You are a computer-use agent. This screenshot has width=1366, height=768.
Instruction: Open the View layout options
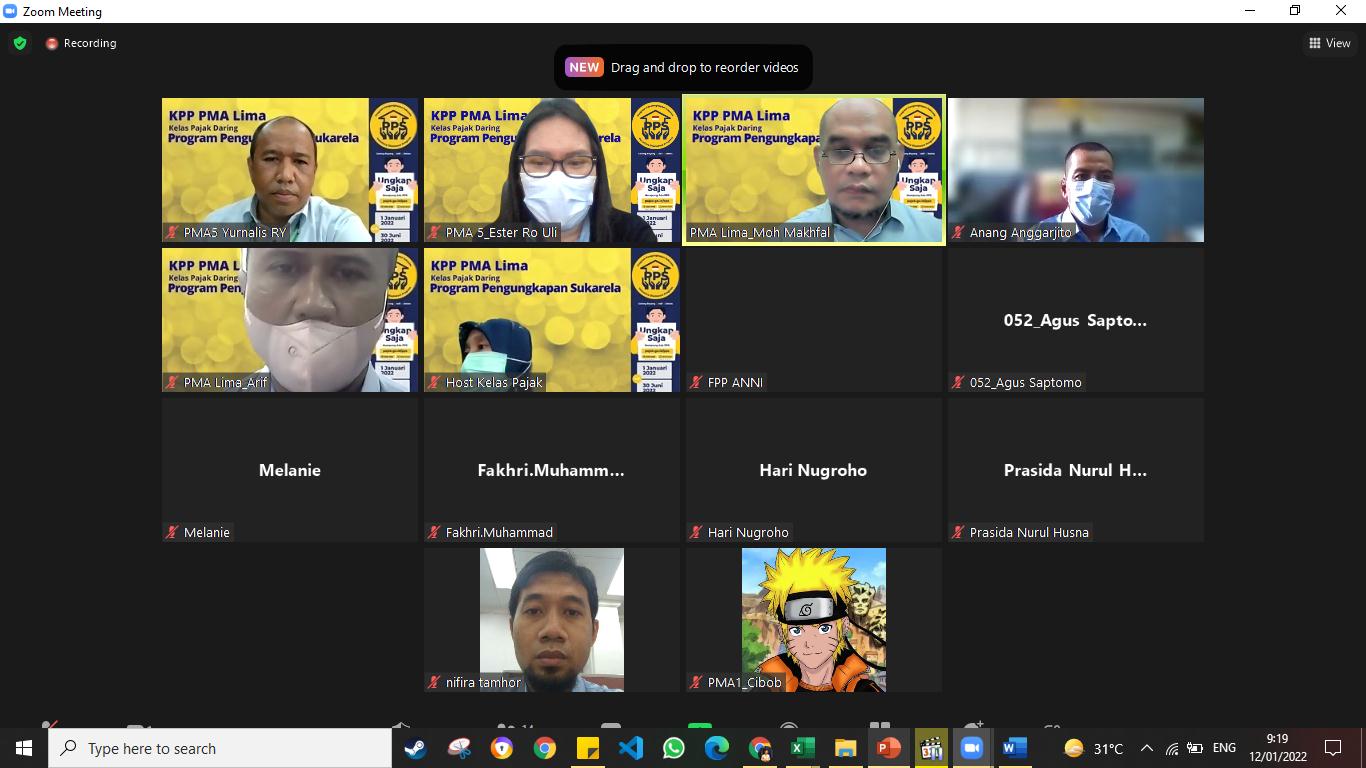1330,43
